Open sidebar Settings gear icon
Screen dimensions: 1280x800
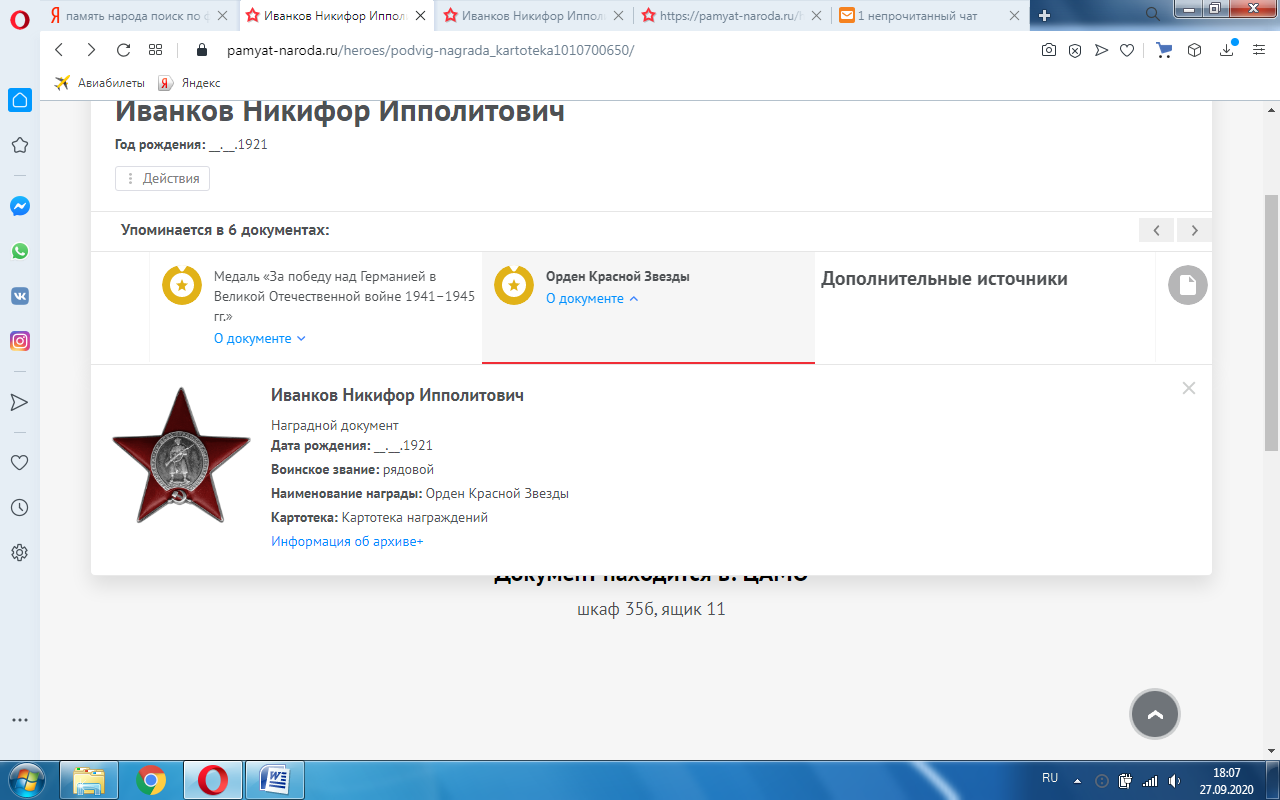(19, 552)
